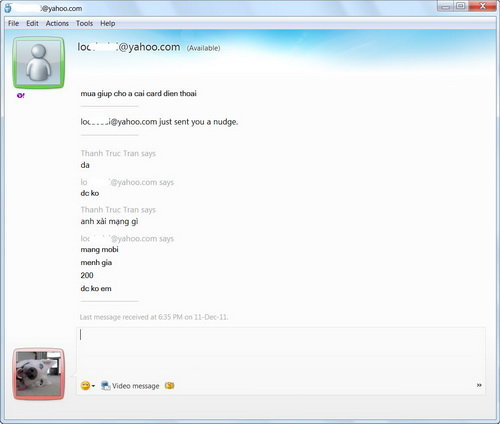500x424 pixels.
Task: Open the File menu
Action: (x=13, y=23)
